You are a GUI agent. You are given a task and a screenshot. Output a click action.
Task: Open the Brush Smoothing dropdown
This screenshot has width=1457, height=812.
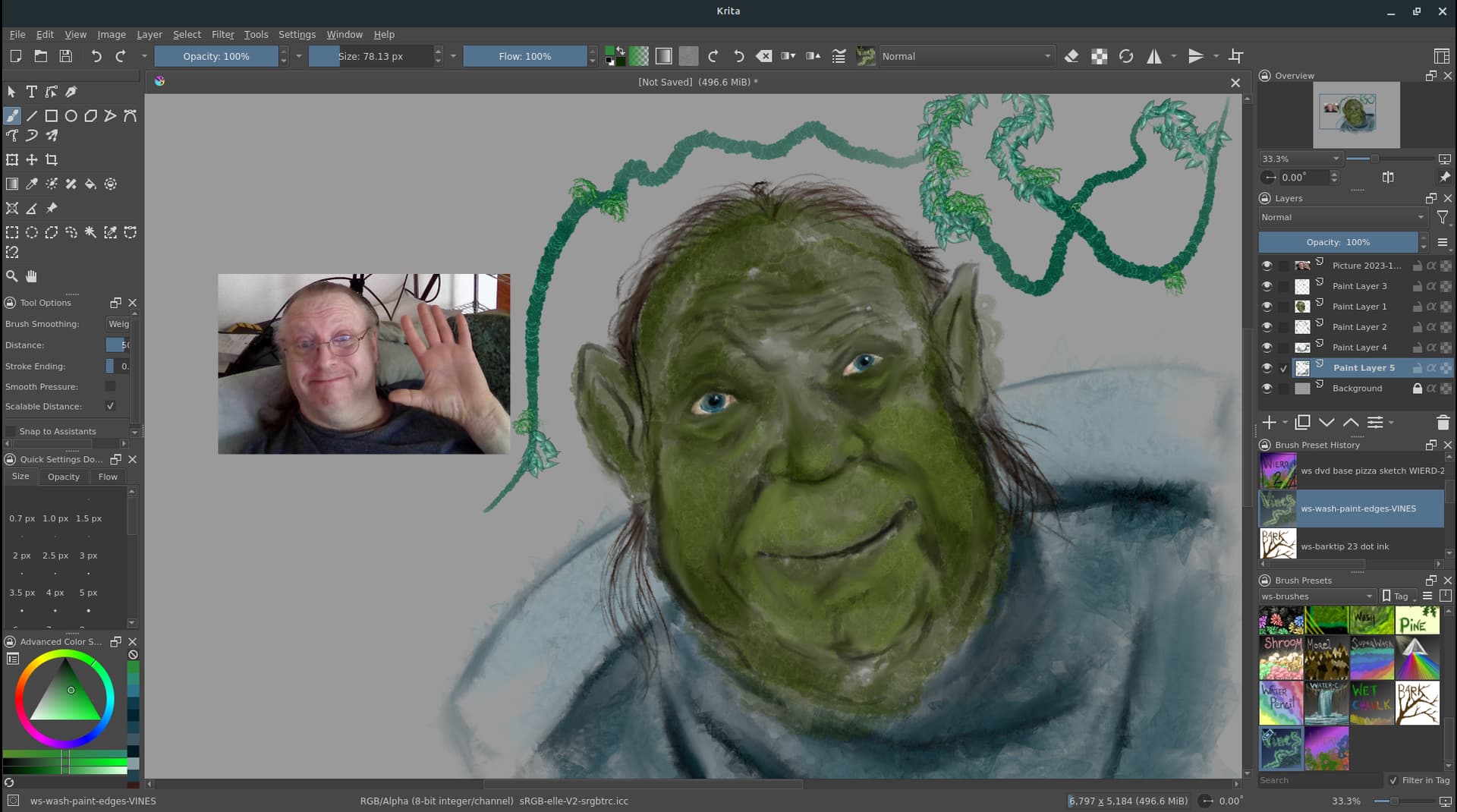click(x=118, y=324)
